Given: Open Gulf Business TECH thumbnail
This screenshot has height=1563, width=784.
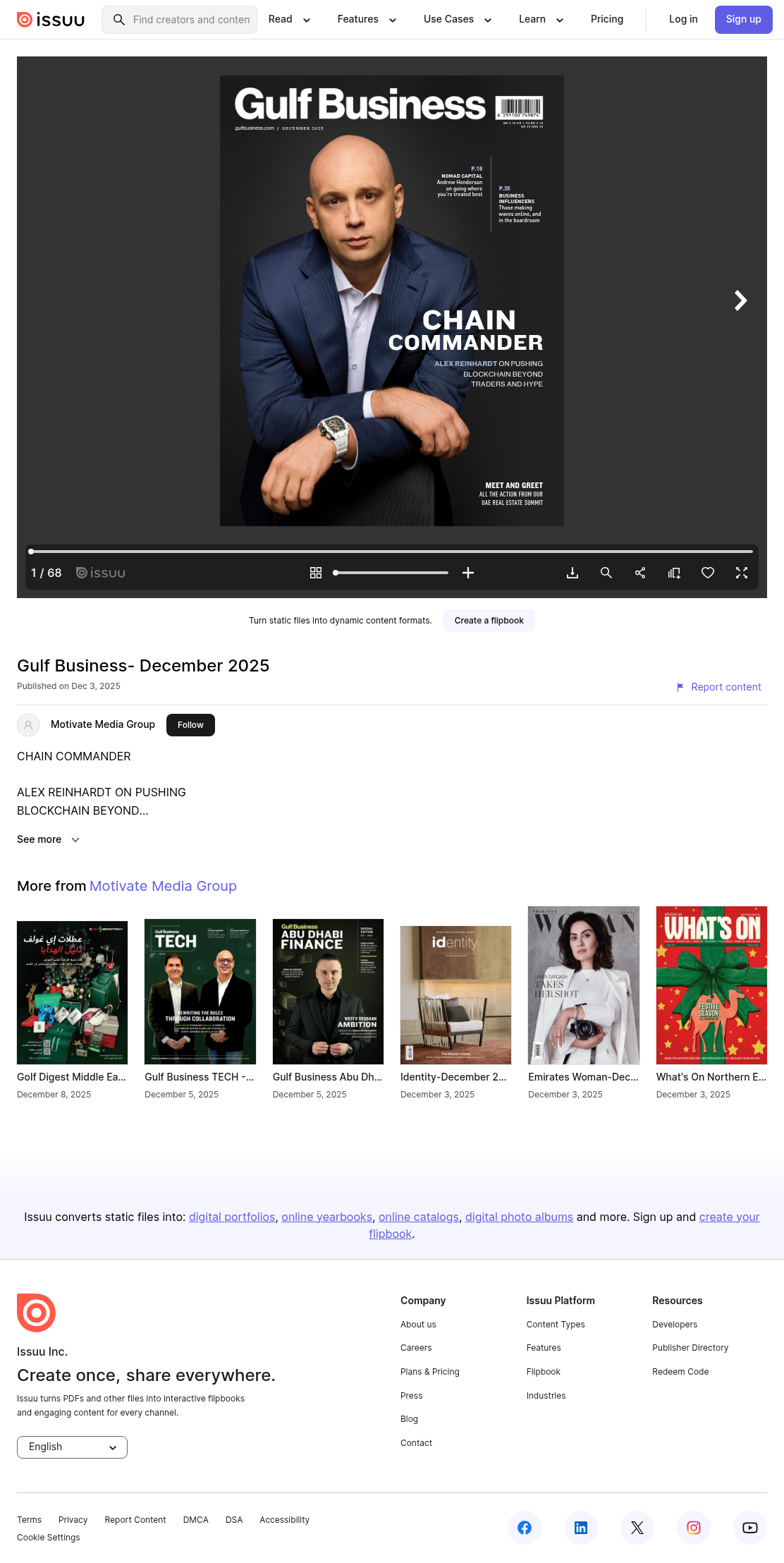Looking at the screenshot, I should [x=200, y=992].
